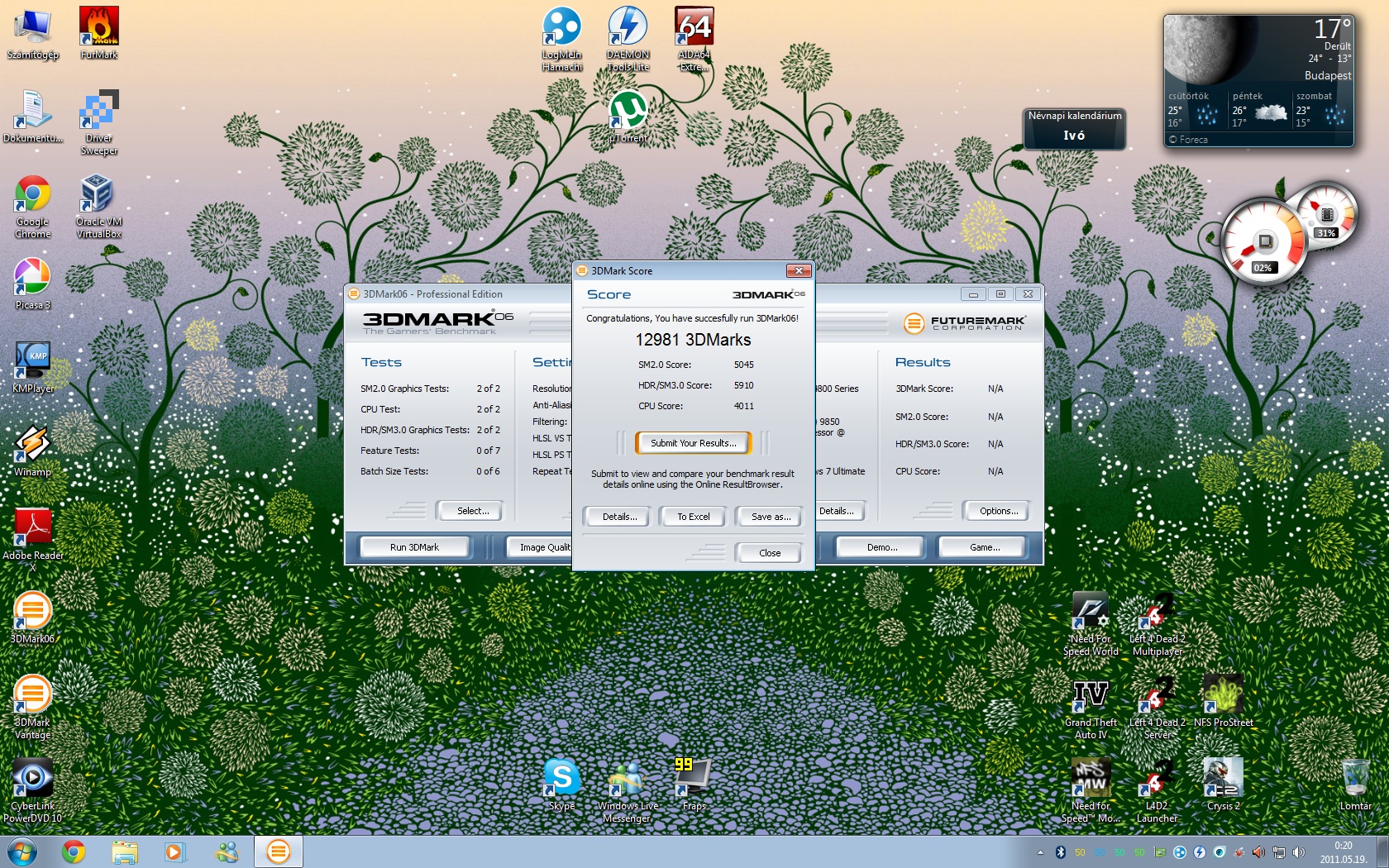Open Grand Theft Auto IV shortcut
Viewport: 1389px width, 868px height.
pyautogui.click(x=1091, y=707)
